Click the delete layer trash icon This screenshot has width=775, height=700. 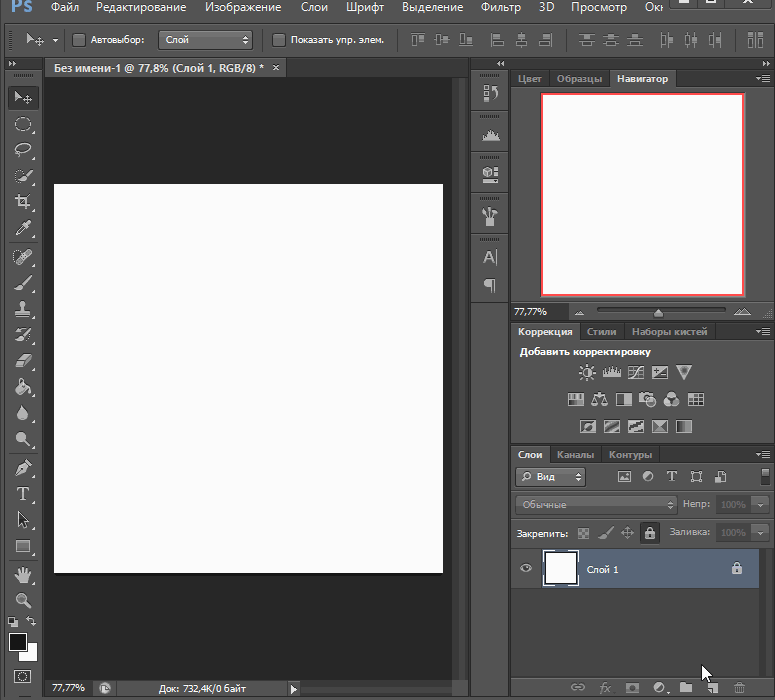point(739,688)
